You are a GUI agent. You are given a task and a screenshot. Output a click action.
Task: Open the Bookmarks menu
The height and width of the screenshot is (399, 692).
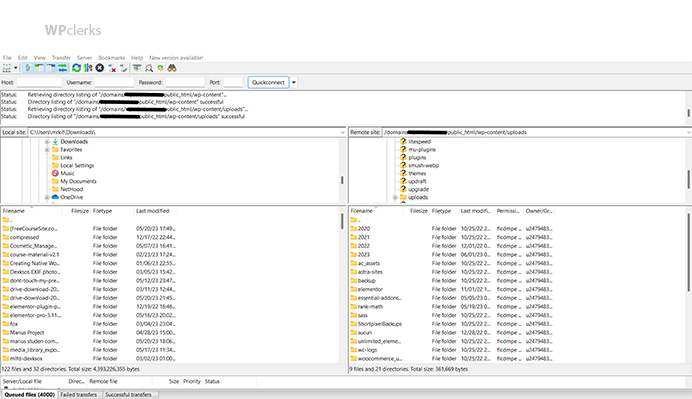coord(112,58)
